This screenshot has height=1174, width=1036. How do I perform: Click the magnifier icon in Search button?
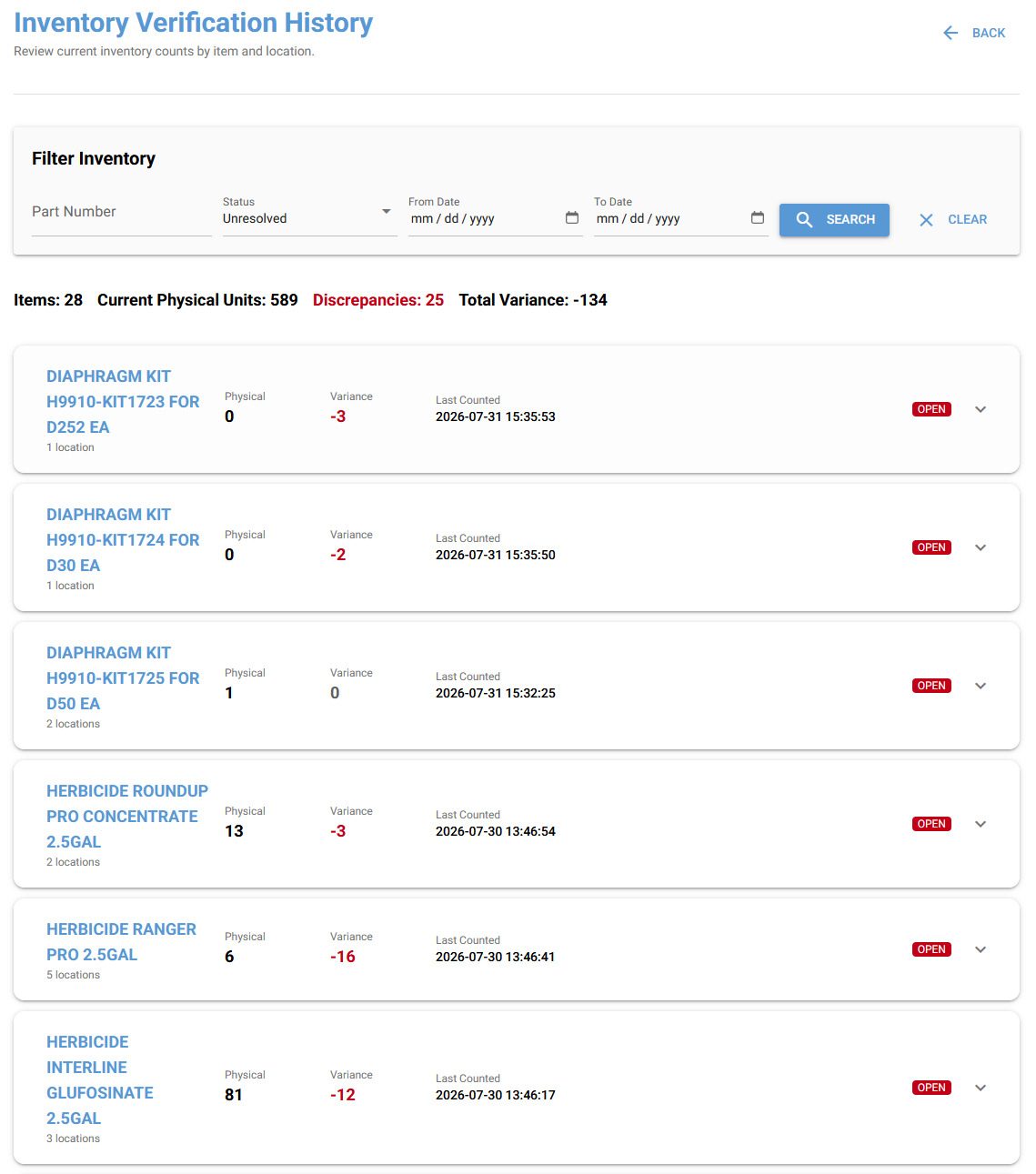point(804,220)
